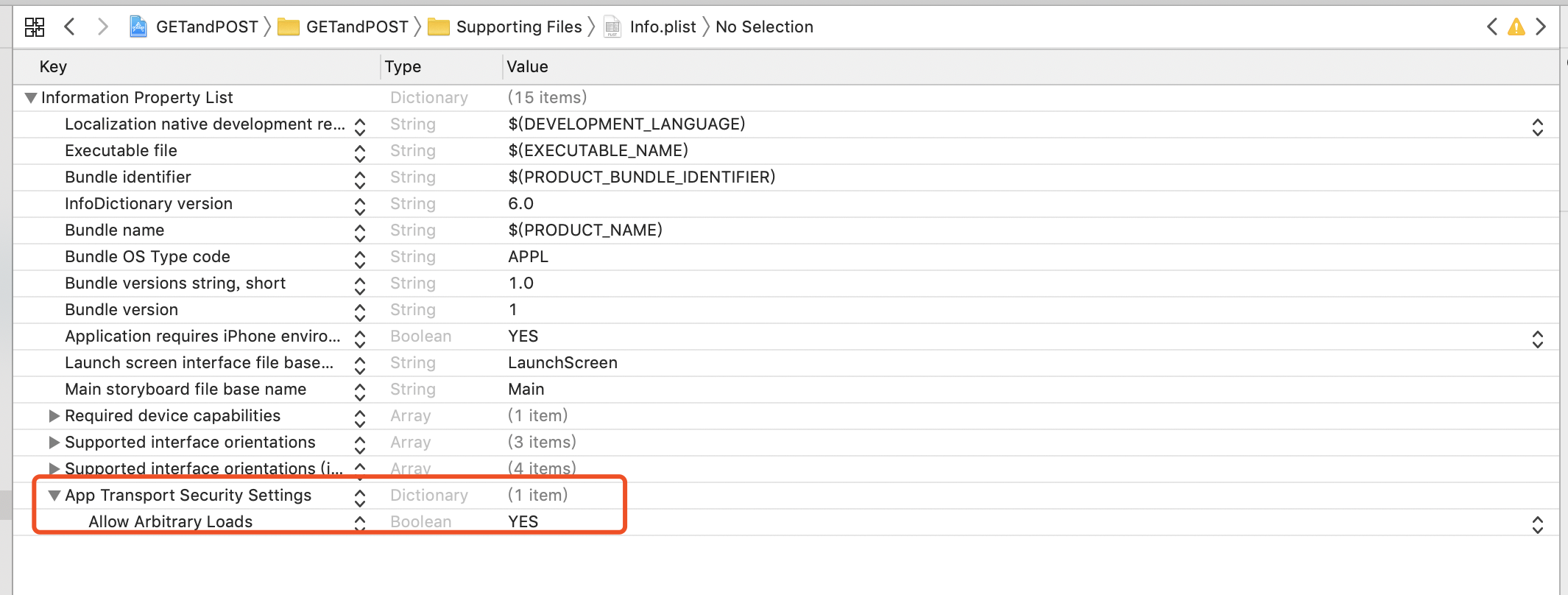Viewport: 1568px width, 595px height.
Task: Expand Supported interface orientations 4-item row
Action: coord(54,469)
